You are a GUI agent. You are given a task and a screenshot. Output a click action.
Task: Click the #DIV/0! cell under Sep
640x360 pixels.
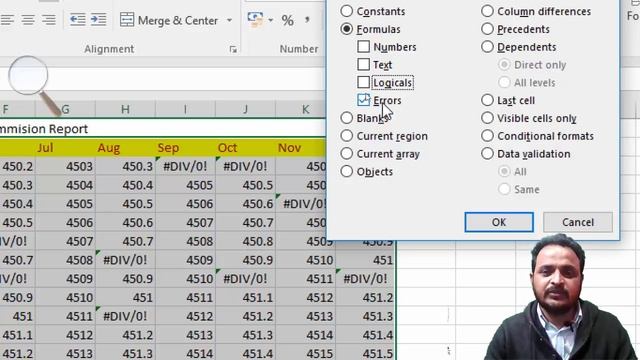tap(185, 166)
